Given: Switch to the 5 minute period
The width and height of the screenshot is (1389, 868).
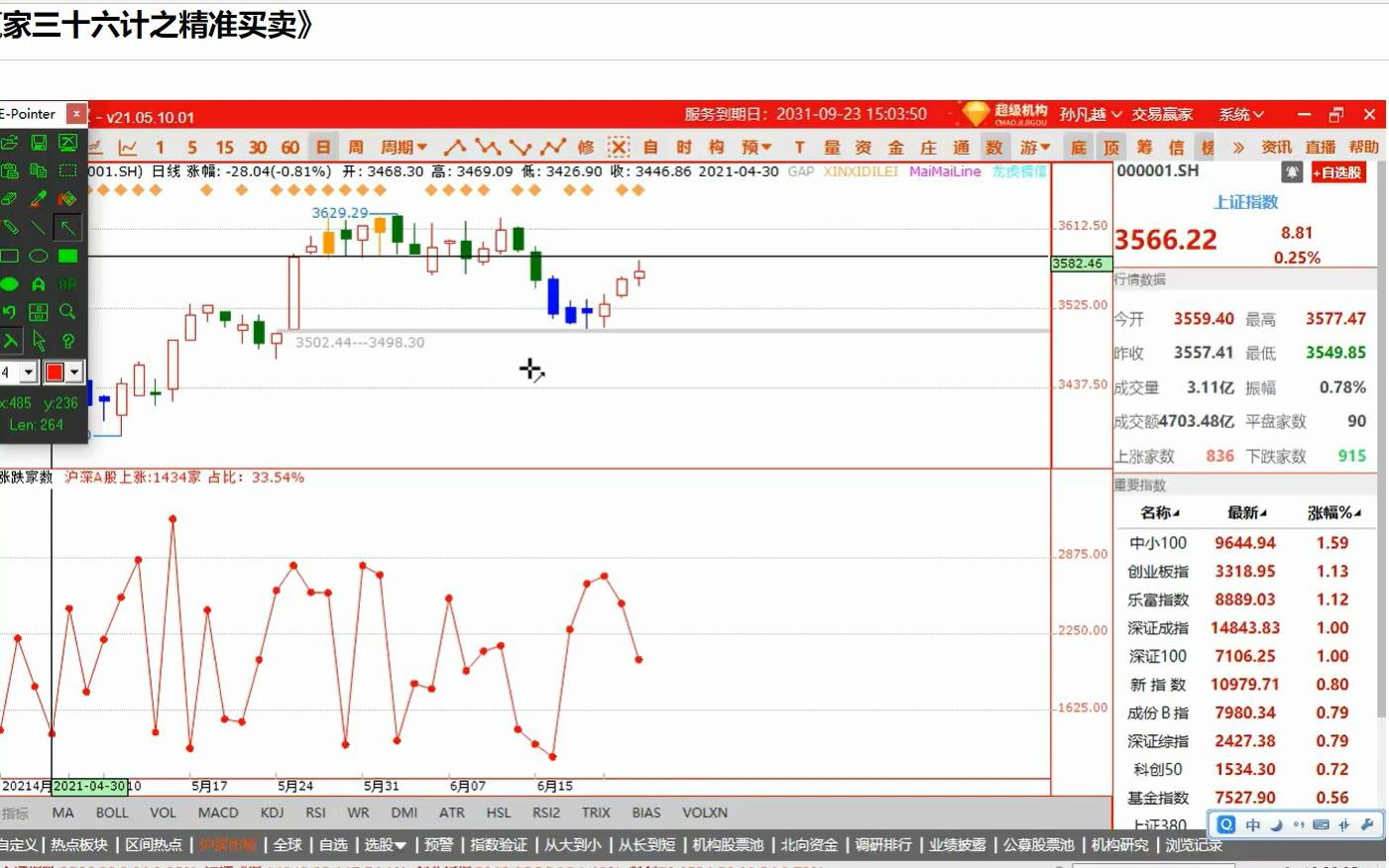Looking at the screenshot, I should pyautogui.click(x=192, y=148).
